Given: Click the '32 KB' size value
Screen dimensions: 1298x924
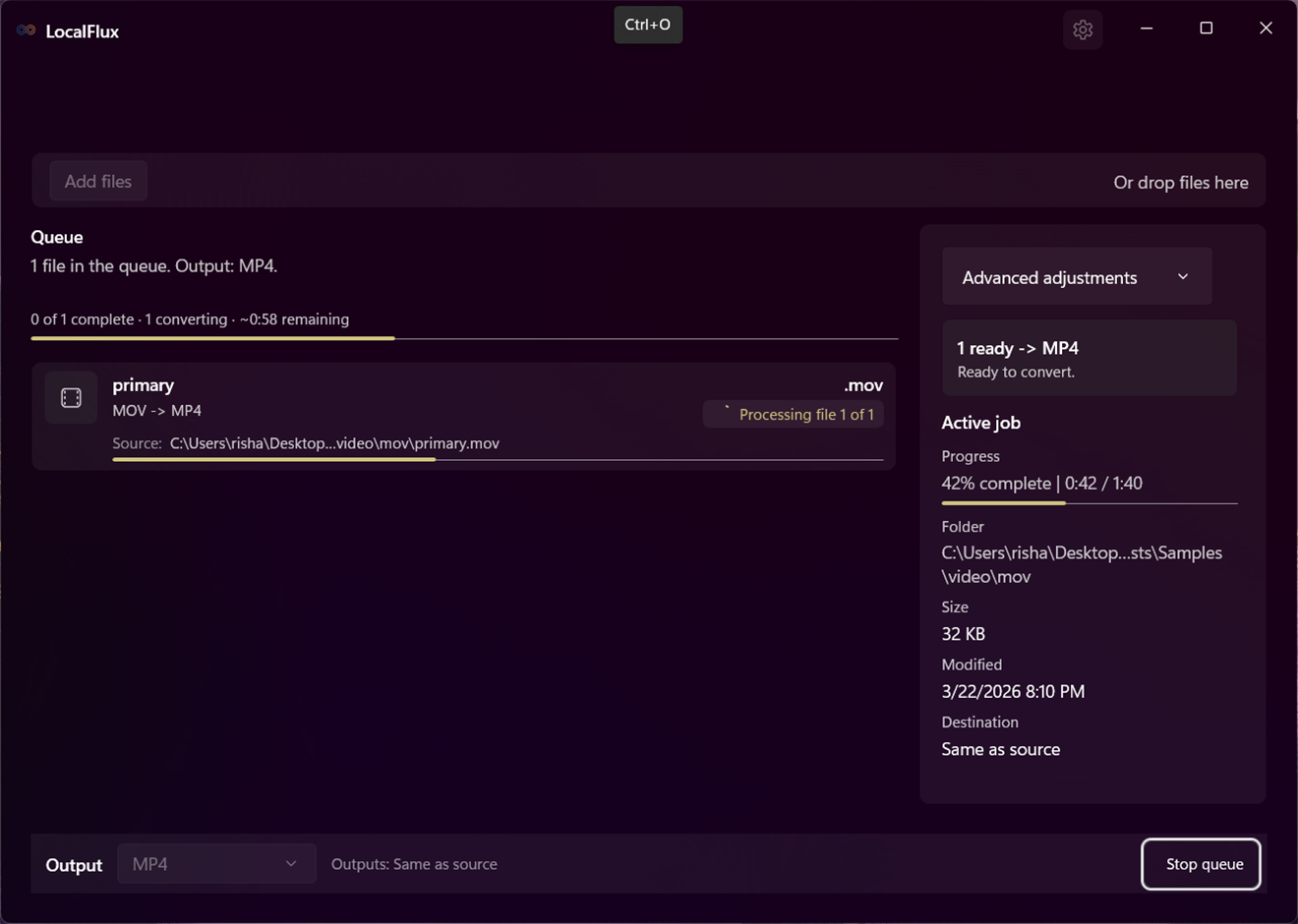Looking at the screenshot, I should (x=964, y=634).
